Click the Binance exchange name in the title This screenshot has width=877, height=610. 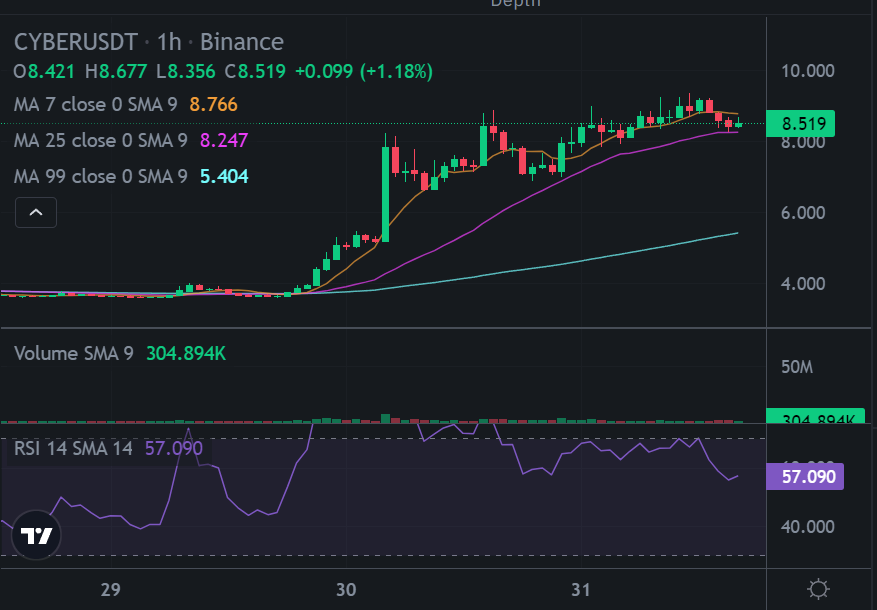242,42
